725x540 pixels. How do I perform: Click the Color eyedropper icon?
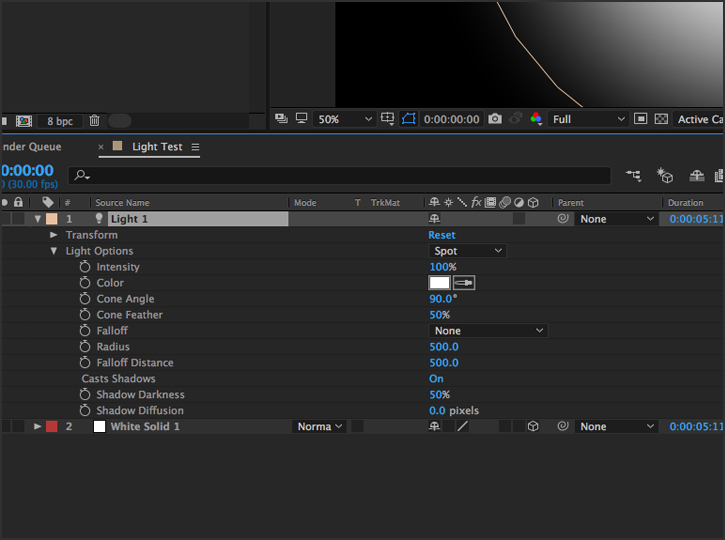tap(464, 282)
